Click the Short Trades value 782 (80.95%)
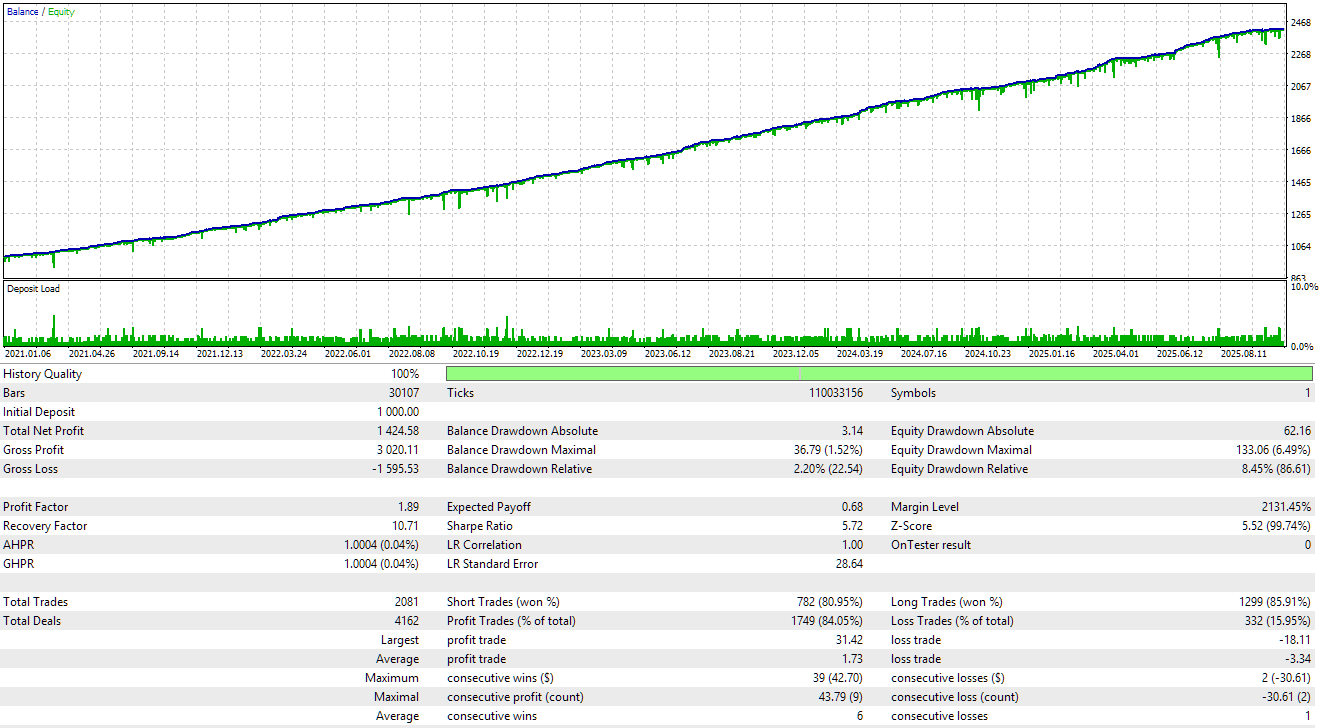 click(x=828, y=602)
